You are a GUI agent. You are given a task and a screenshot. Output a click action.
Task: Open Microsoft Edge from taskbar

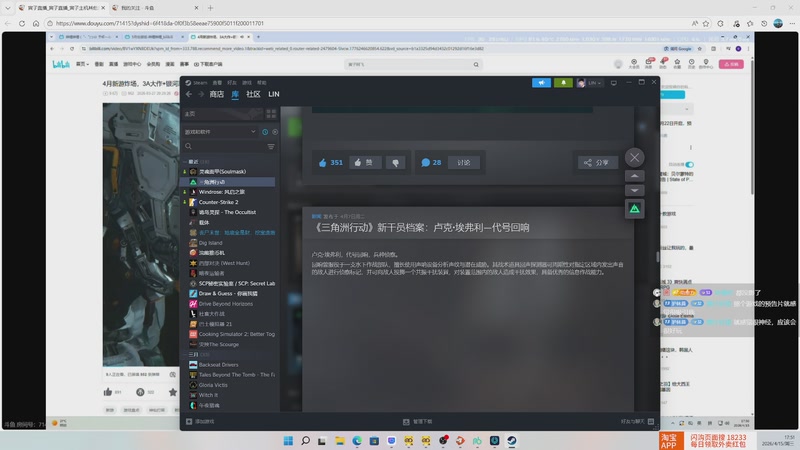pos(357,441)
